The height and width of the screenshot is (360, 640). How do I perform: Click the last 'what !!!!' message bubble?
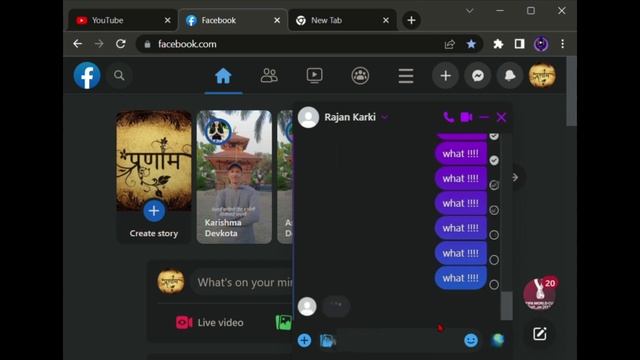(460, 278)
